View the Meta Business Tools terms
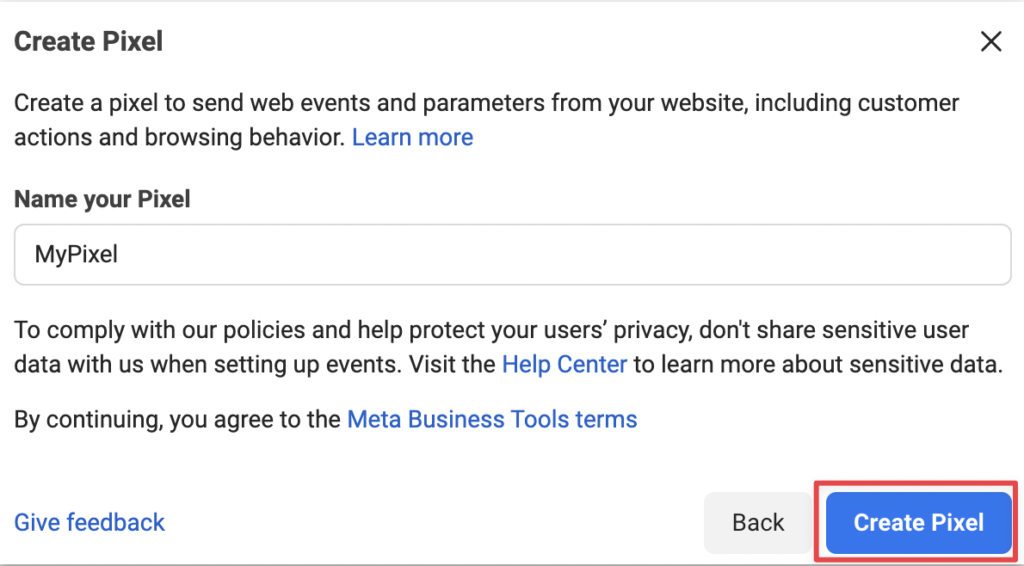Screen dimensions: 1024x566 tap(492, 419)
